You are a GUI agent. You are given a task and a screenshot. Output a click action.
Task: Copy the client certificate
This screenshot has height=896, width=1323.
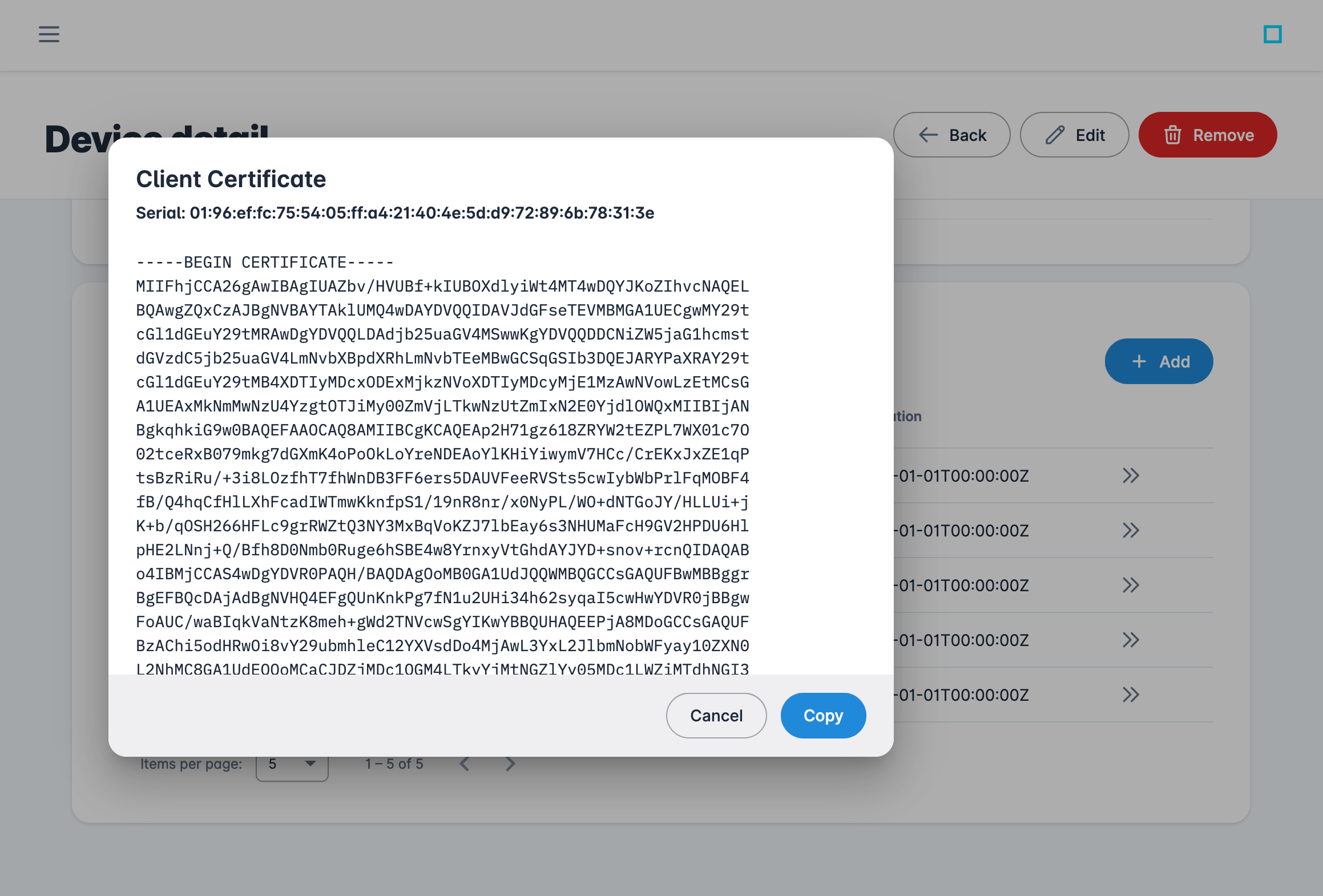click(823, 716)
